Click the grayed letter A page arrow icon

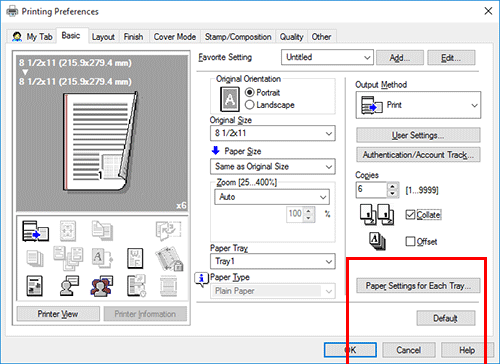pos(102,258)
